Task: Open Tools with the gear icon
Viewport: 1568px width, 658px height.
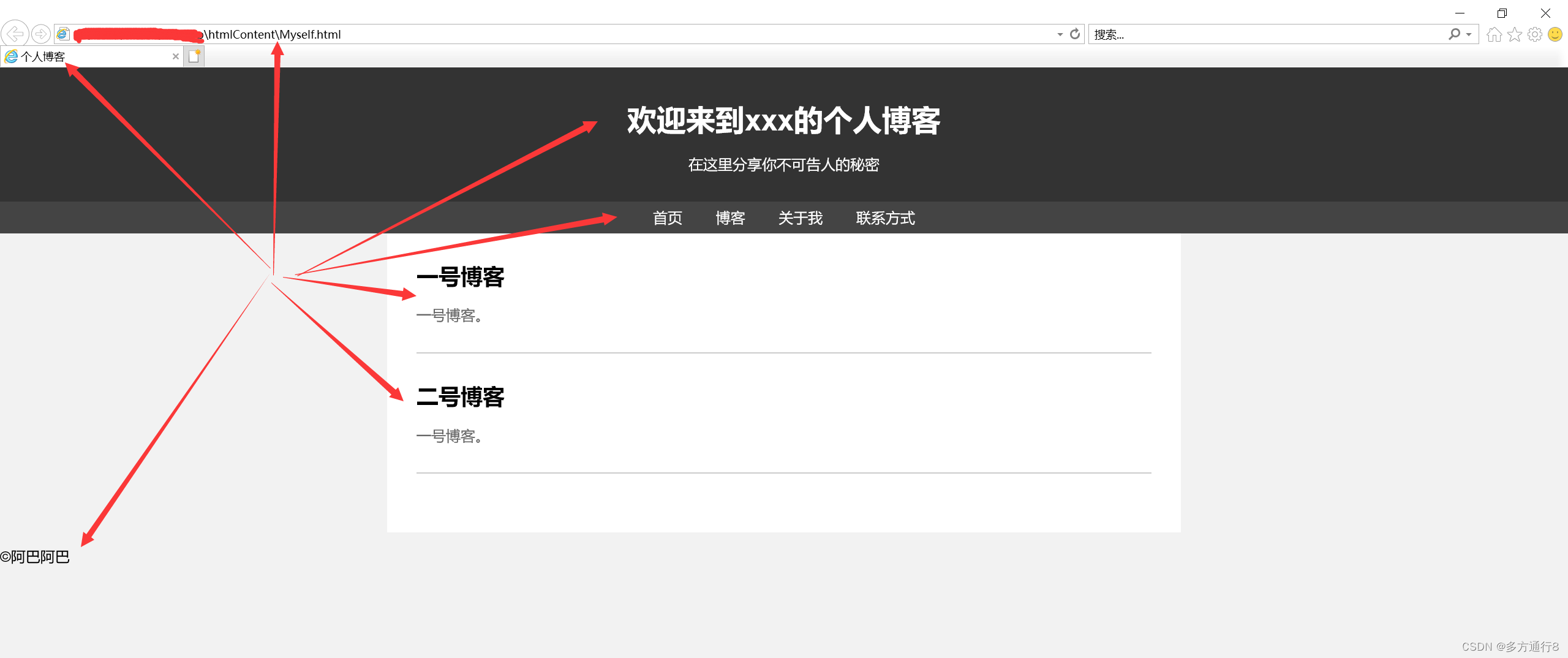Action: [x=1535, y=34]
